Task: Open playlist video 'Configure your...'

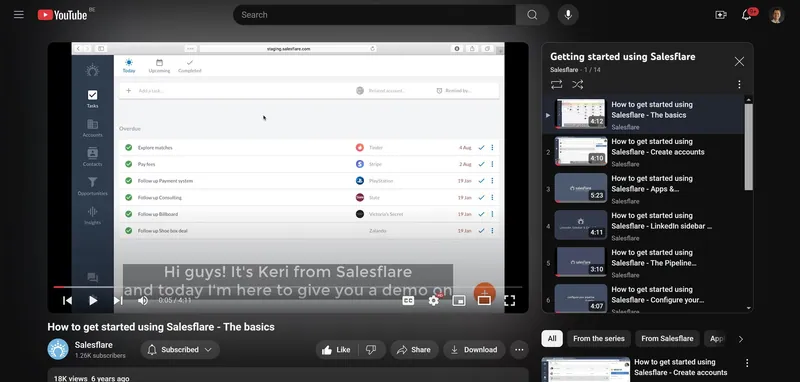Action: click(x=643, y=298)
